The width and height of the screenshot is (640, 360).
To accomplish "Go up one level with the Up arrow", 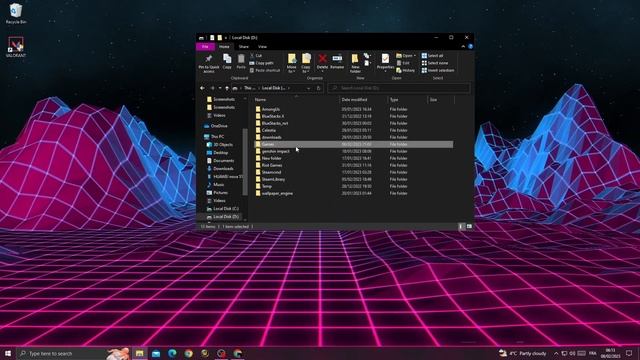I will (x=227, y=88).
